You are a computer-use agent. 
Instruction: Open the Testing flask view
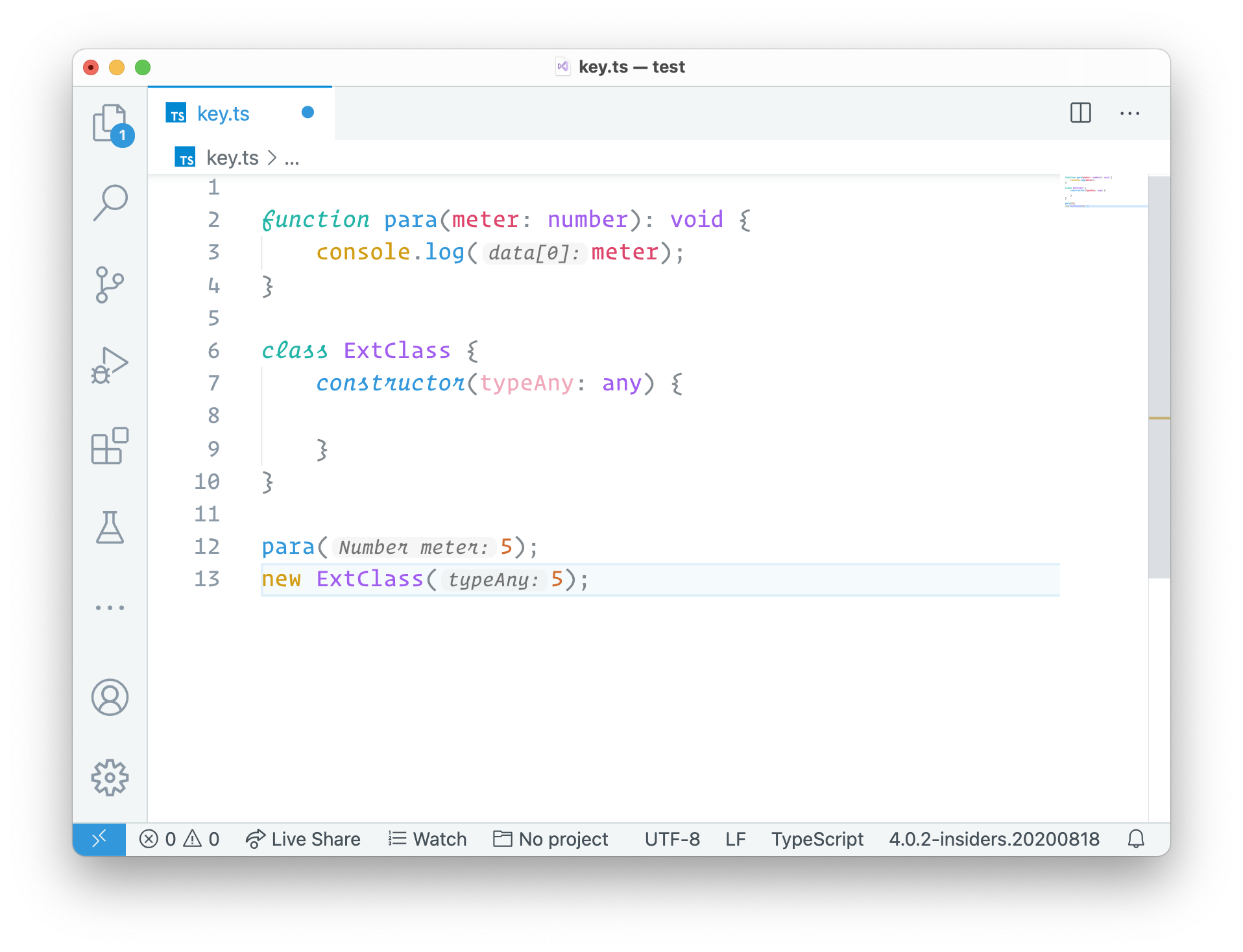pos(110,527)
